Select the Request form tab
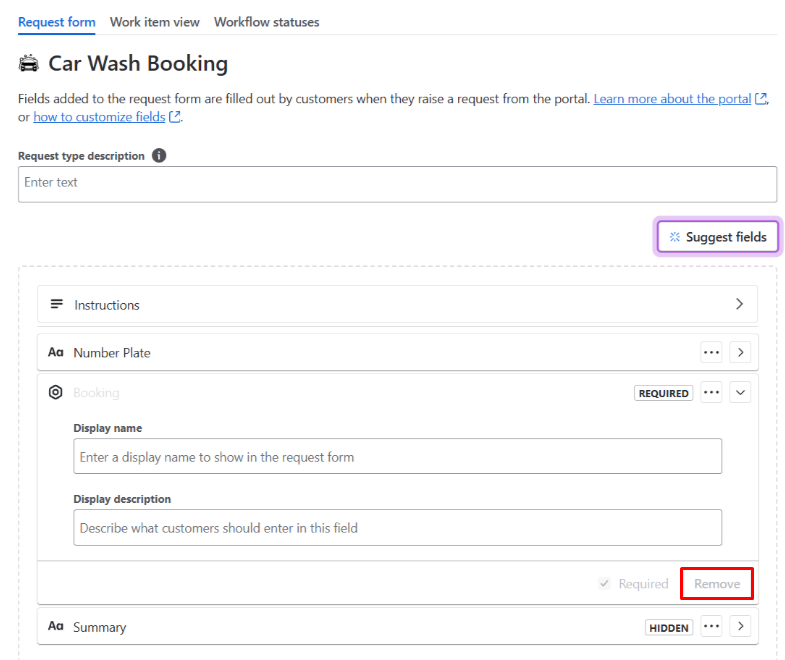The width and height of the screenshot is (785, 660). [56, 22]
